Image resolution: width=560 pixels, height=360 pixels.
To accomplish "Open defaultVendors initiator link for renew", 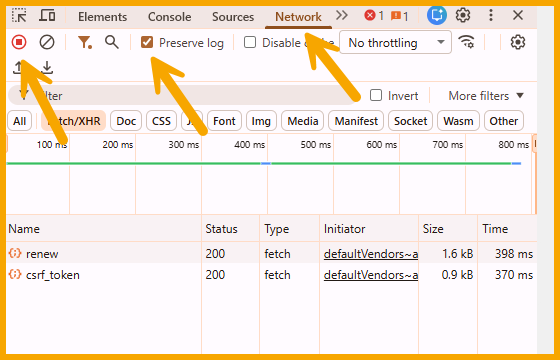I will pyautogui.click(x=371, y=254).
